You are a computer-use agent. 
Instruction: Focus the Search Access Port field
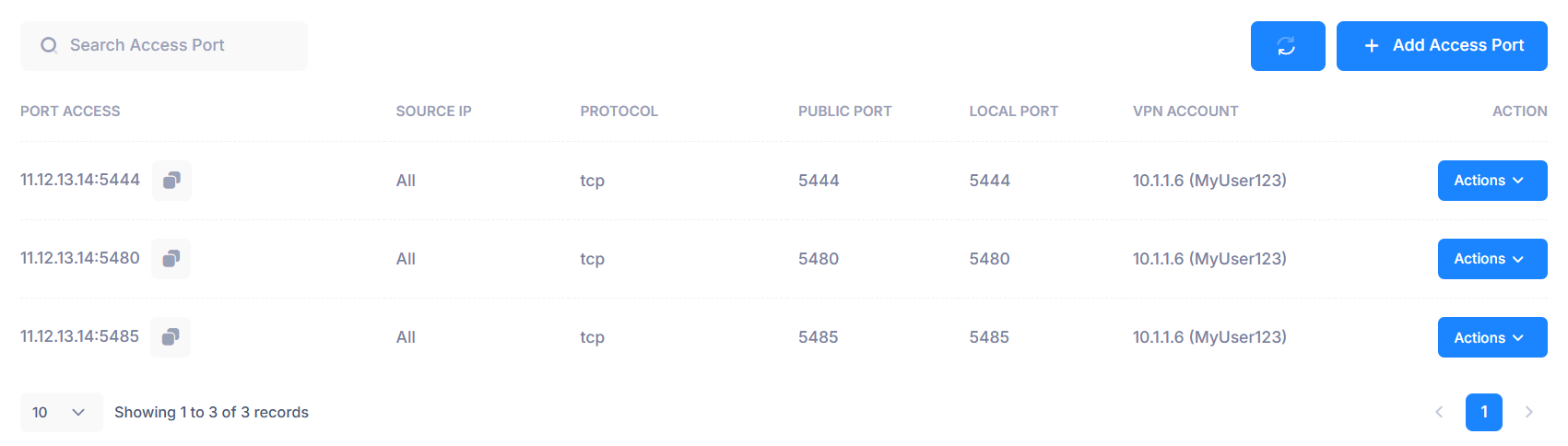164,46
